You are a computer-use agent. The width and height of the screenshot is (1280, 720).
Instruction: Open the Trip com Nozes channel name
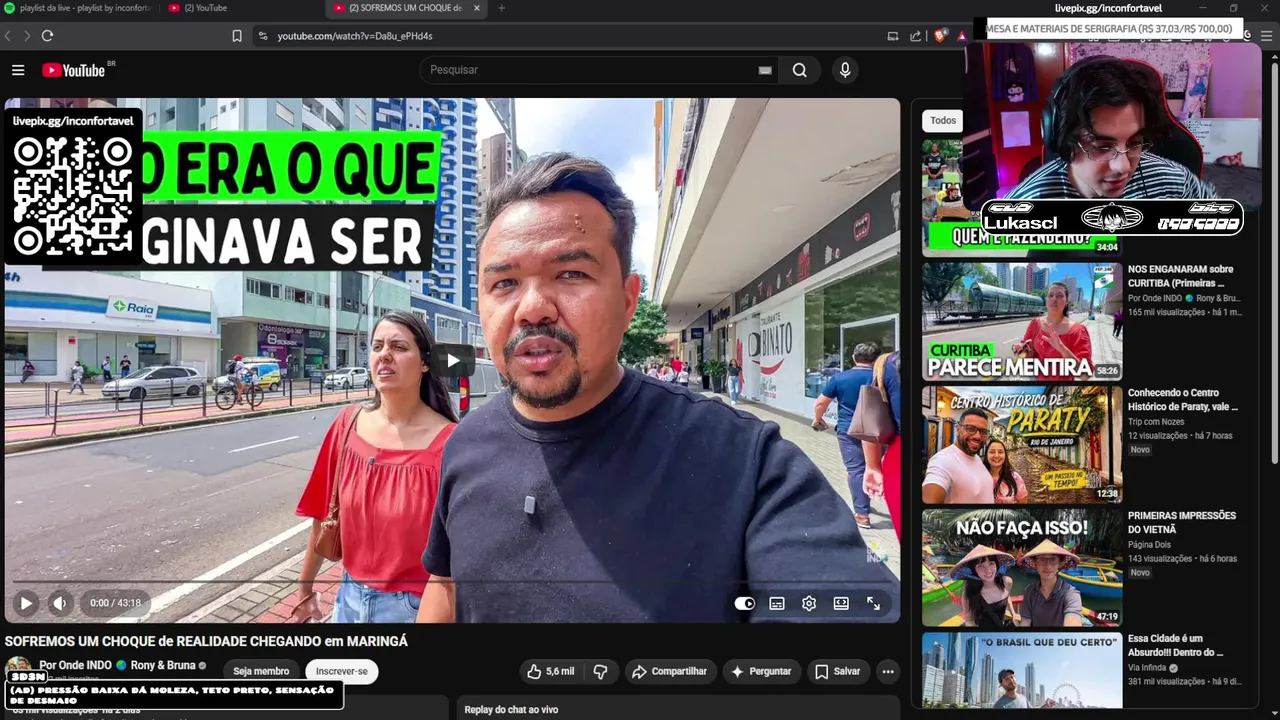[1158, 421]
